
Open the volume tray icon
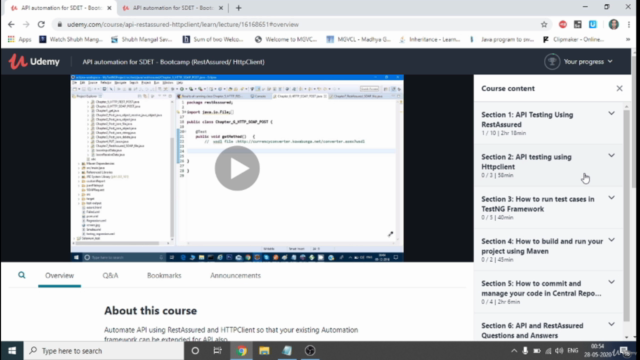(559, 351)
